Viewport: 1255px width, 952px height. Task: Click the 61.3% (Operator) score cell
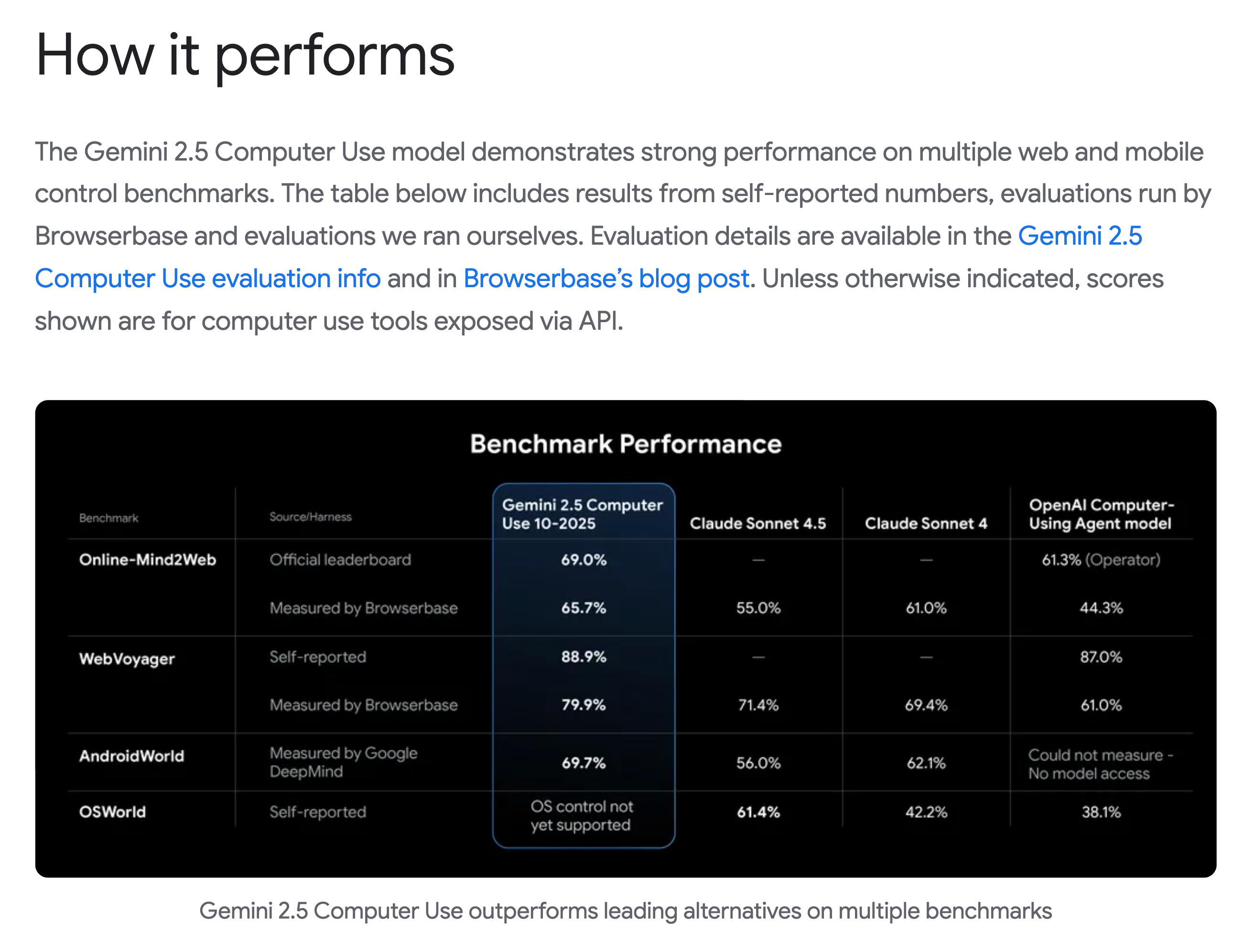tap(1101, 560)
